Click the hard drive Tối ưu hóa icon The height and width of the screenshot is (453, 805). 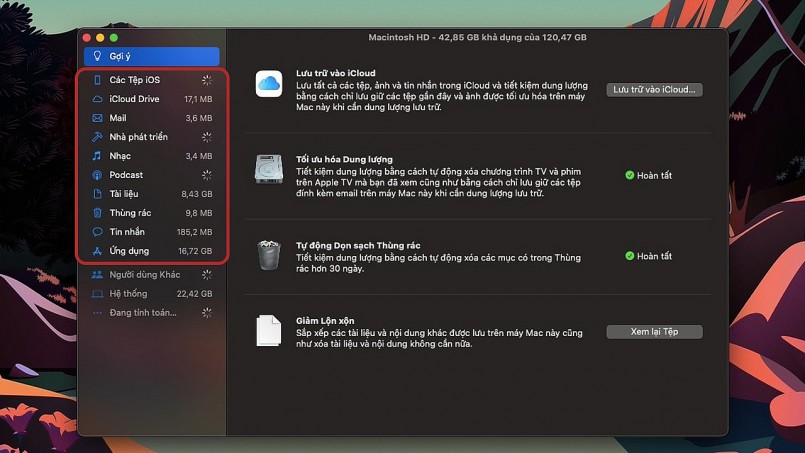268,169
